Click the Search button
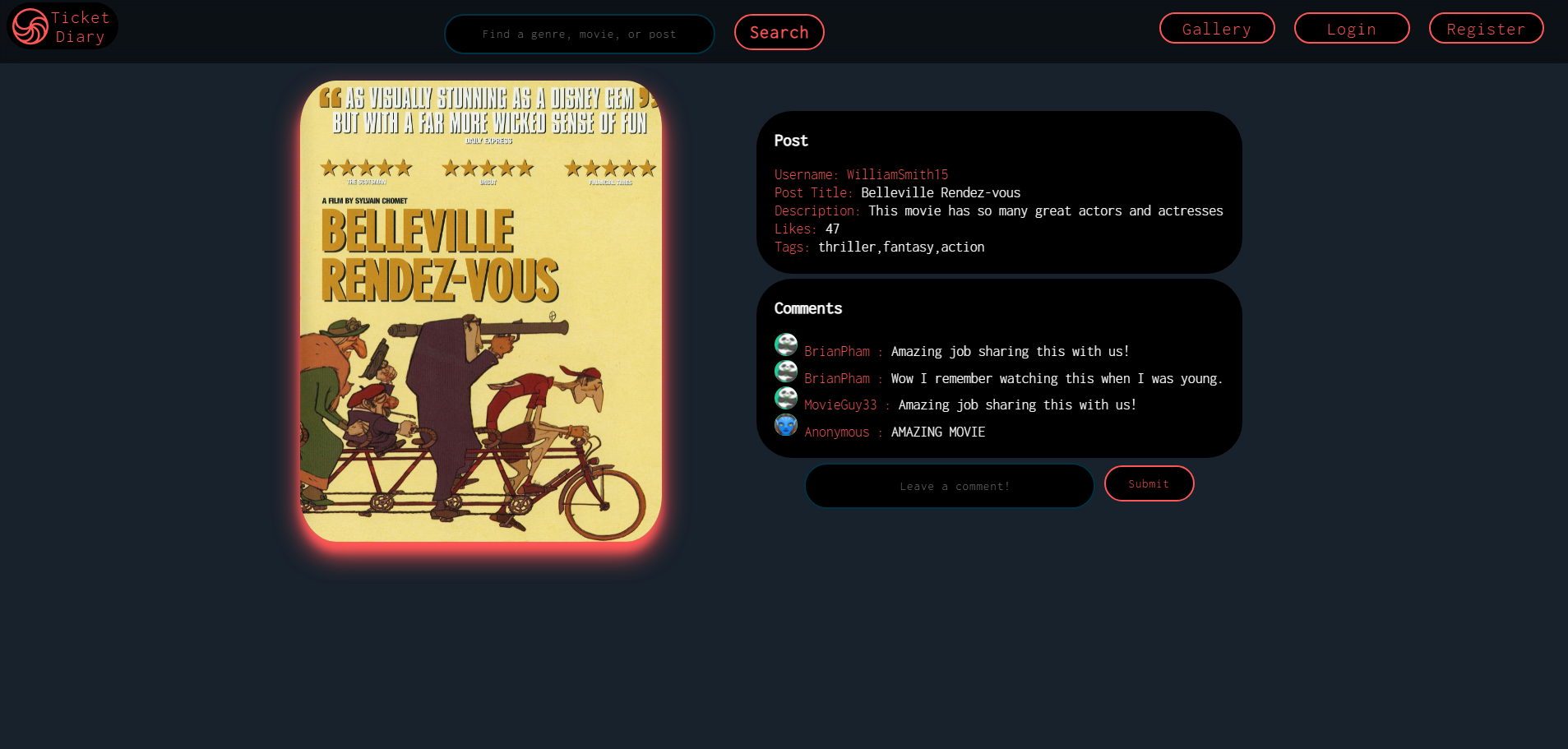This screenshot has height=749, width=1568. coord(779,32)
